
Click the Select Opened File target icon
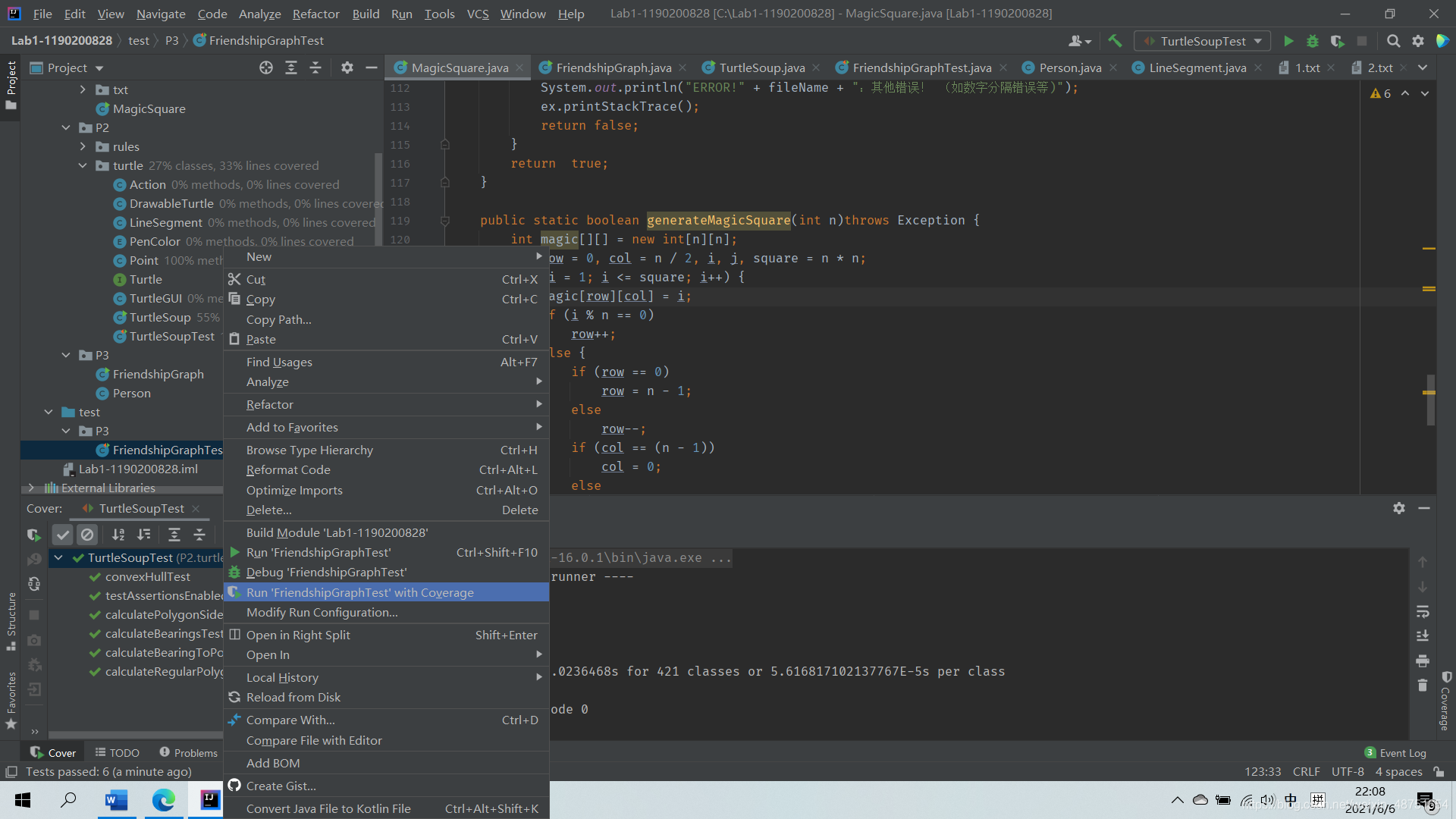click(265, 67)
